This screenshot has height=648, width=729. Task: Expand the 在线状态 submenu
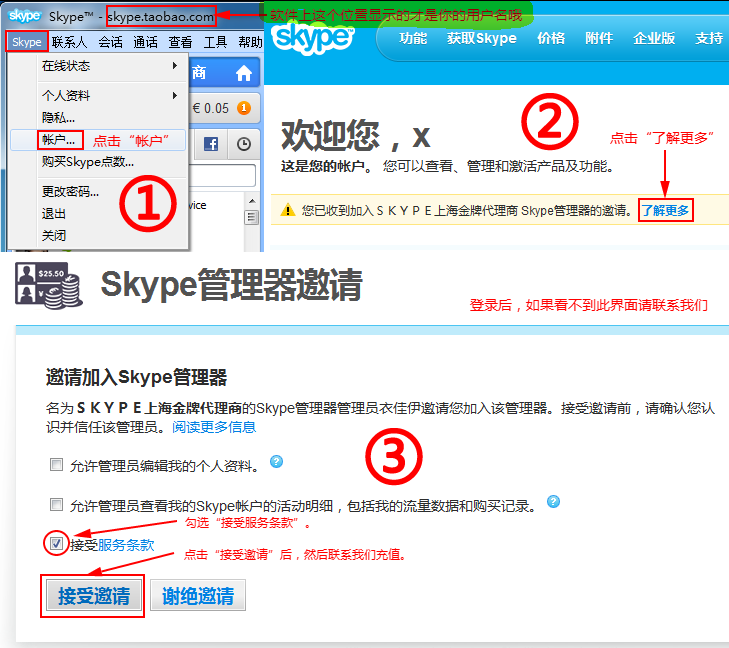98,66
